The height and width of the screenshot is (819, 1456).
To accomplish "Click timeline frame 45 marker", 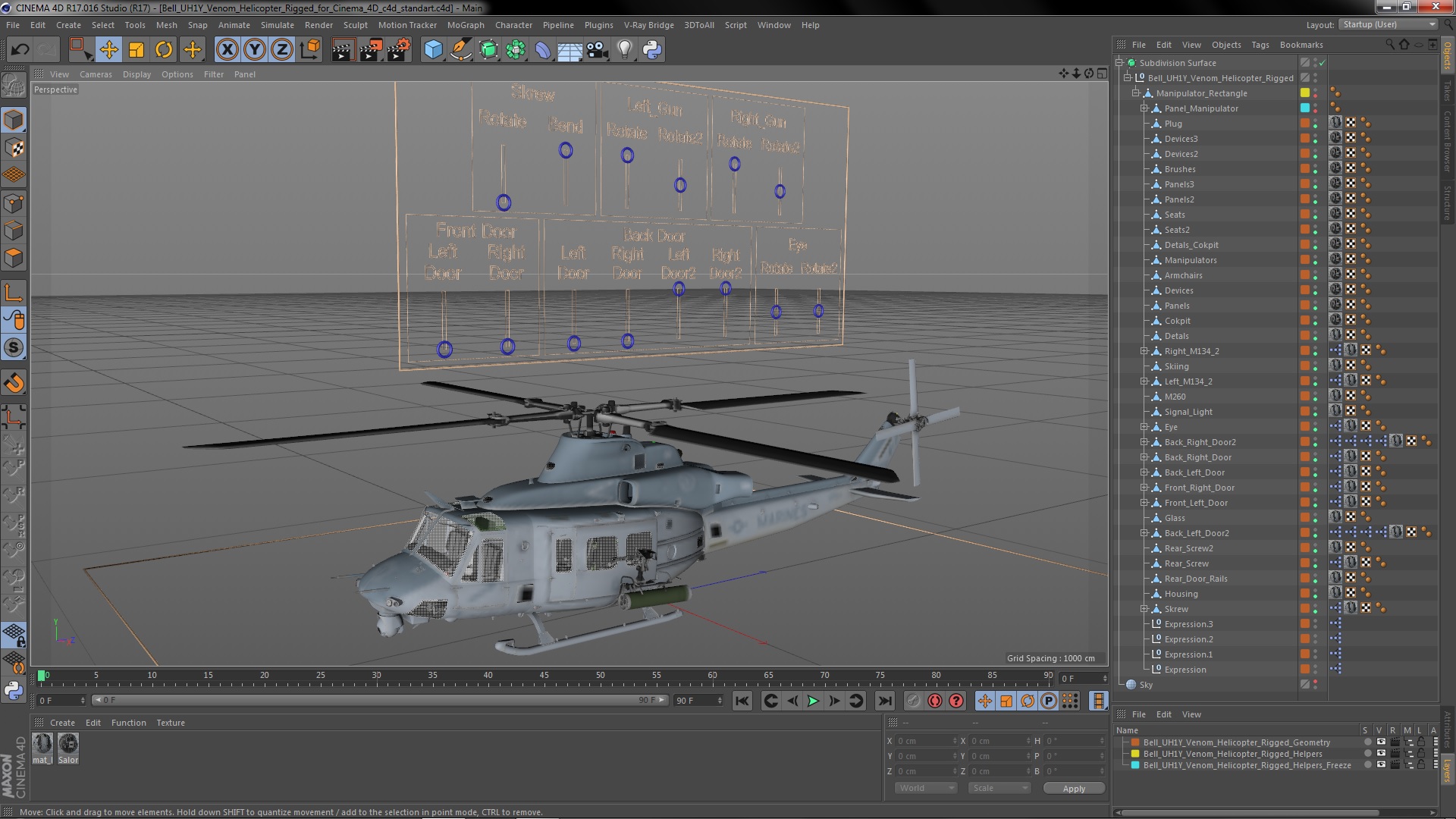I will coord(544,675).
